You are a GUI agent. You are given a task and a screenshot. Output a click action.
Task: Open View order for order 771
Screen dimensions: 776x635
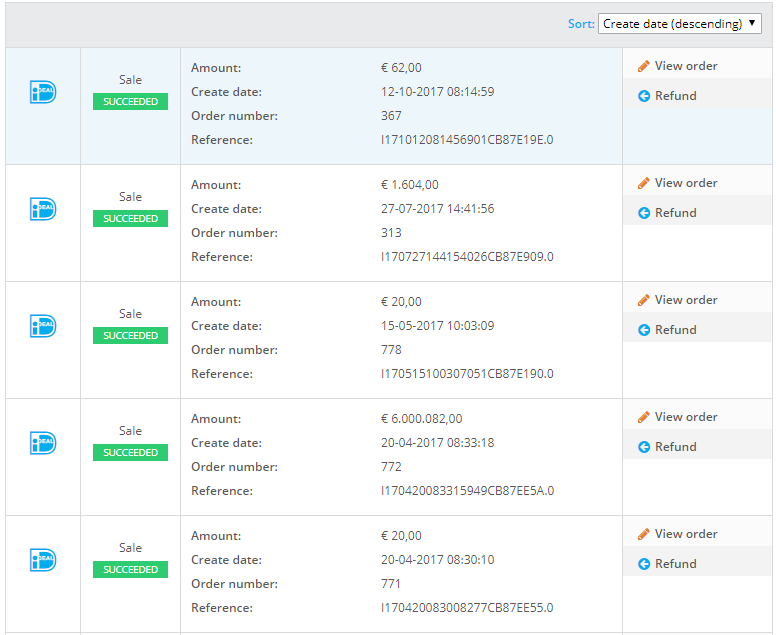coord(685,534)
